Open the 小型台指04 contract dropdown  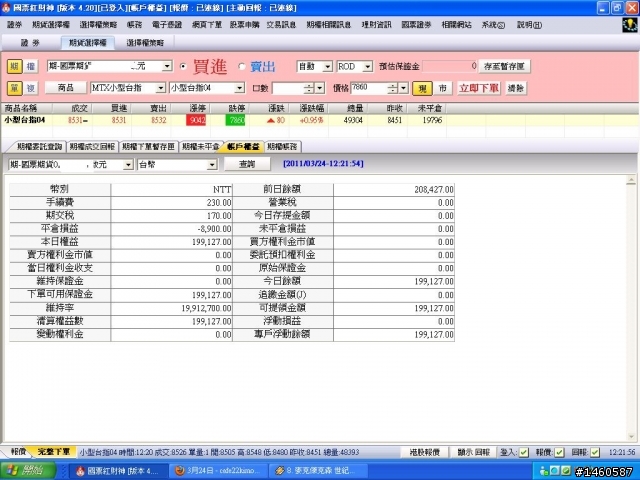point(240,88)
